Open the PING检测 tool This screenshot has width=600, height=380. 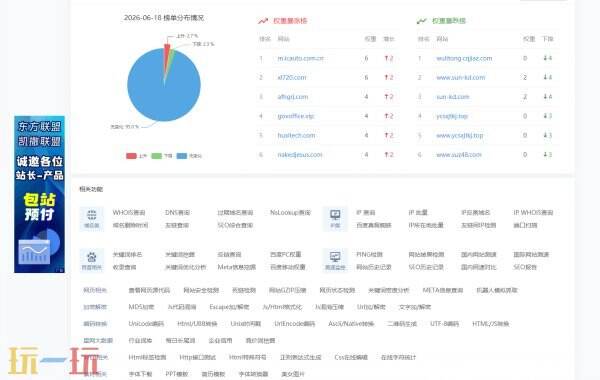pyautogui.click(x=369, y=254)
